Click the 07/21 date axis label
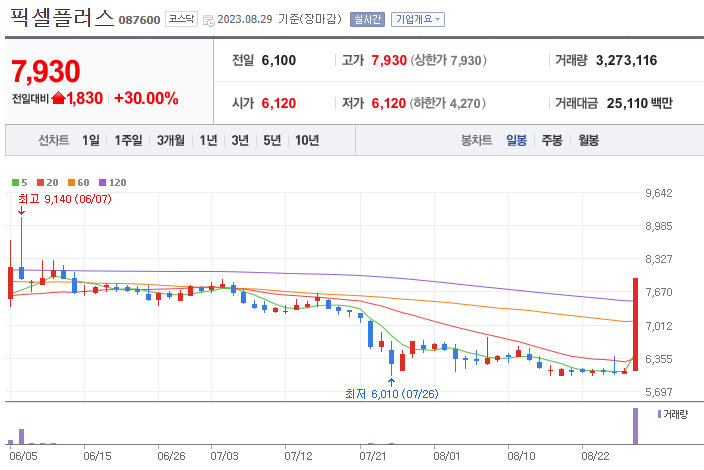The image size is (704, 470). 372,456
